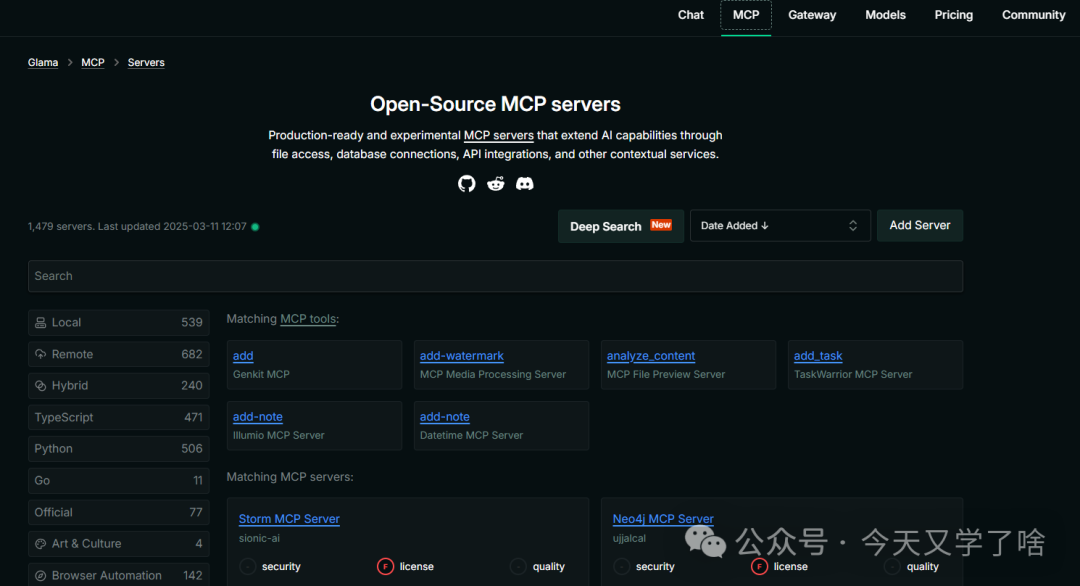Open the add_task tool link
The image size is (1080, 586).
click(818, 356)
